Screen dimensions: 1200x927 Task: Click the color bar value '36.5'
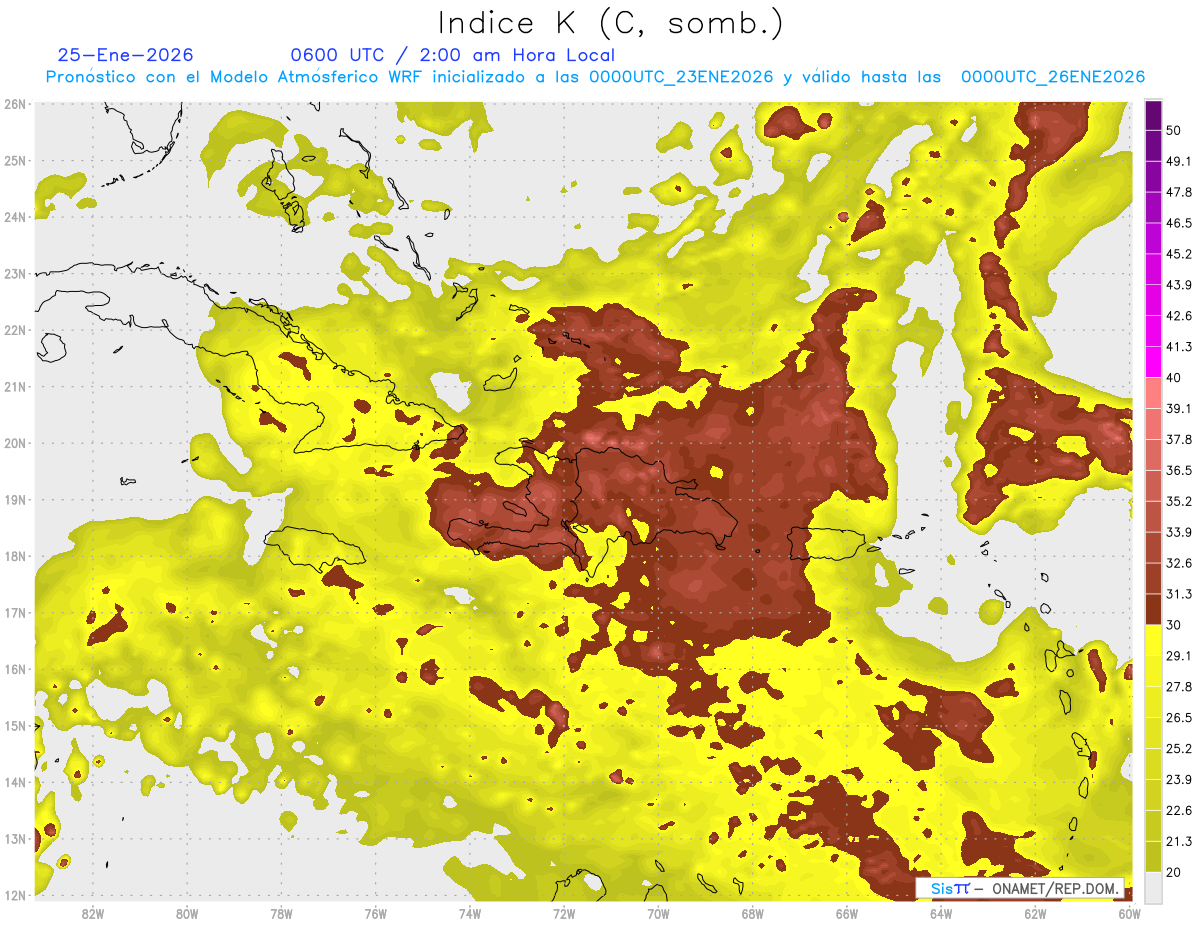1179,470
